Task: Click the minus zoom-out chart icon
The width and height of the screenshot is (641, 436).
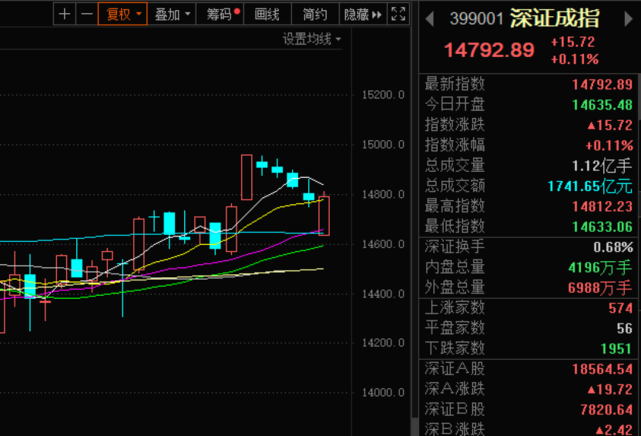Action: [86, 14]
